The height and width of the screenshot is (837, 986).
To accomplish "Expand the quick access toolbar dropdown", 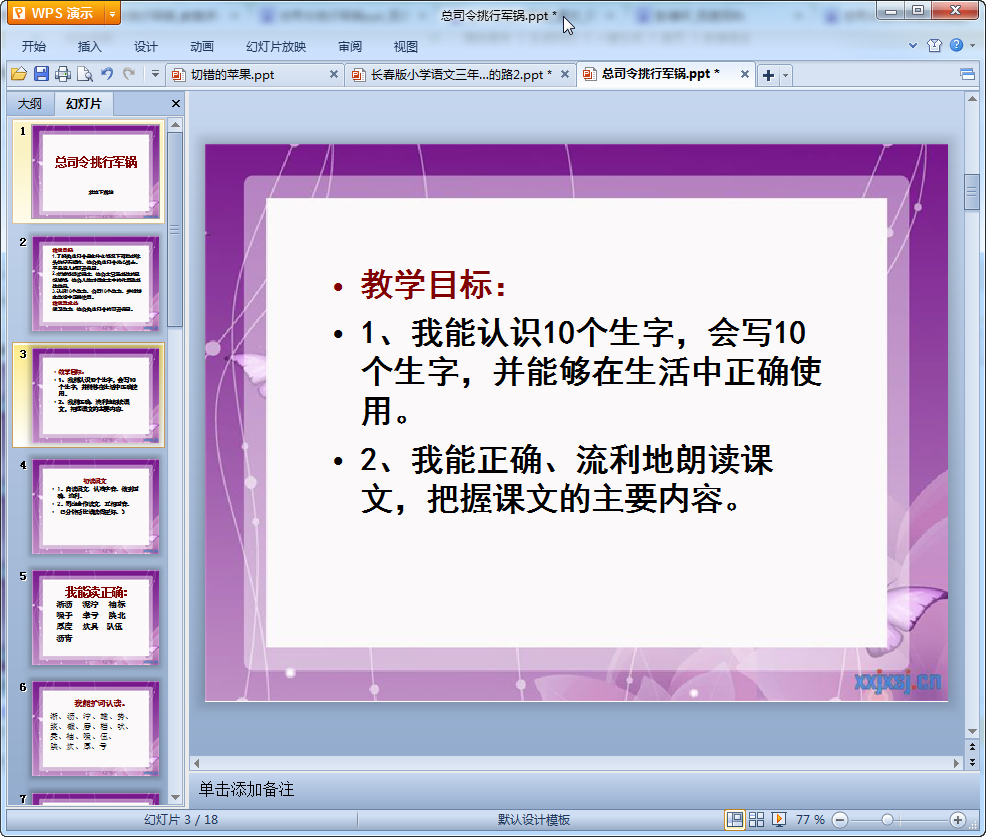I will pos(155,74).
